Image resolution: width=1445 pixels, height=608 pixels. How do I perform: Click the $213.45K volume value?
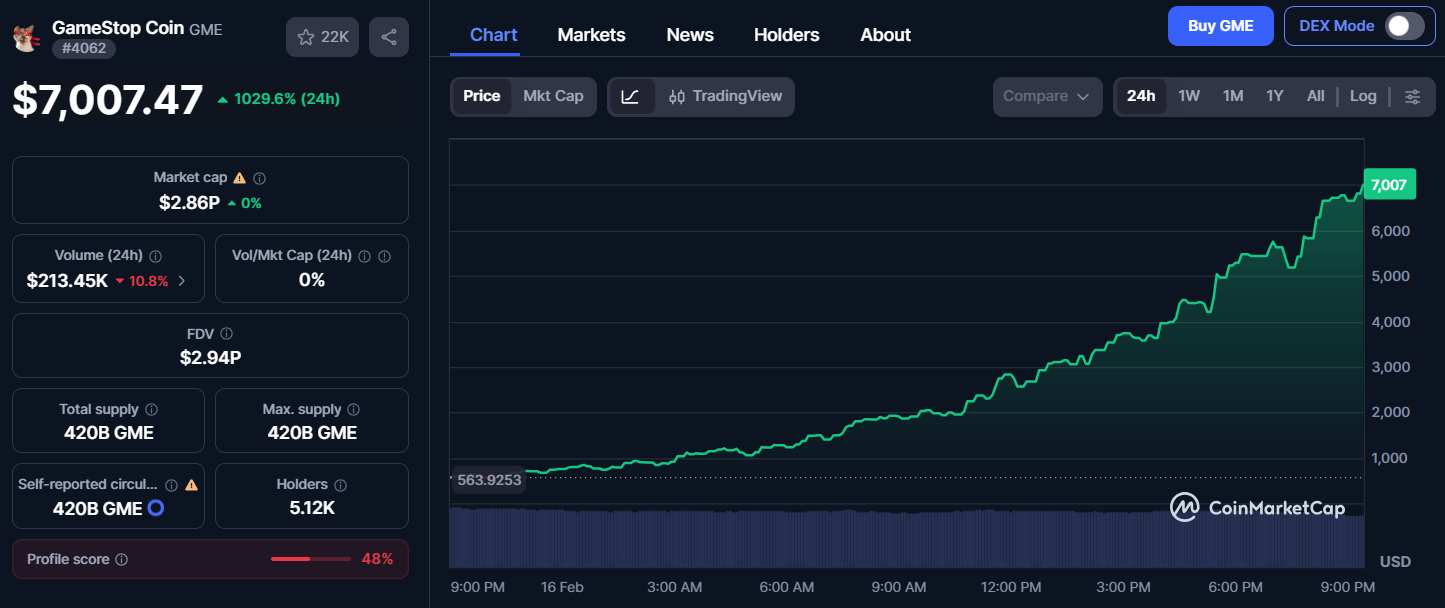coord(67,281)
